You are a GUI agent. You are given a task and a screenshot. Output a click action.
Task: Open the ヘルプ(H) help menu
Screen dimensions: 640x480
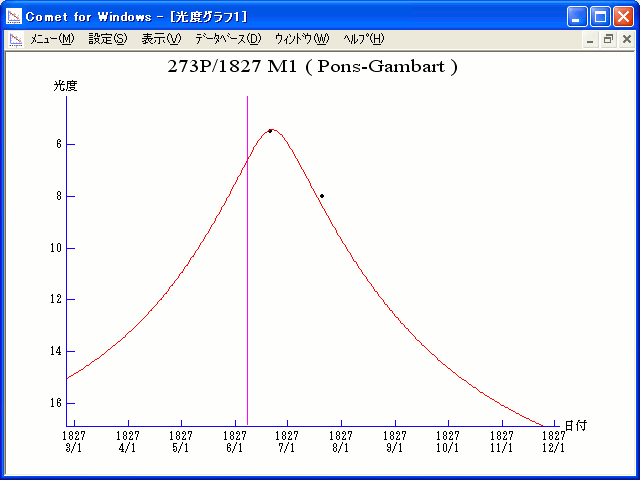pos(363,39)
